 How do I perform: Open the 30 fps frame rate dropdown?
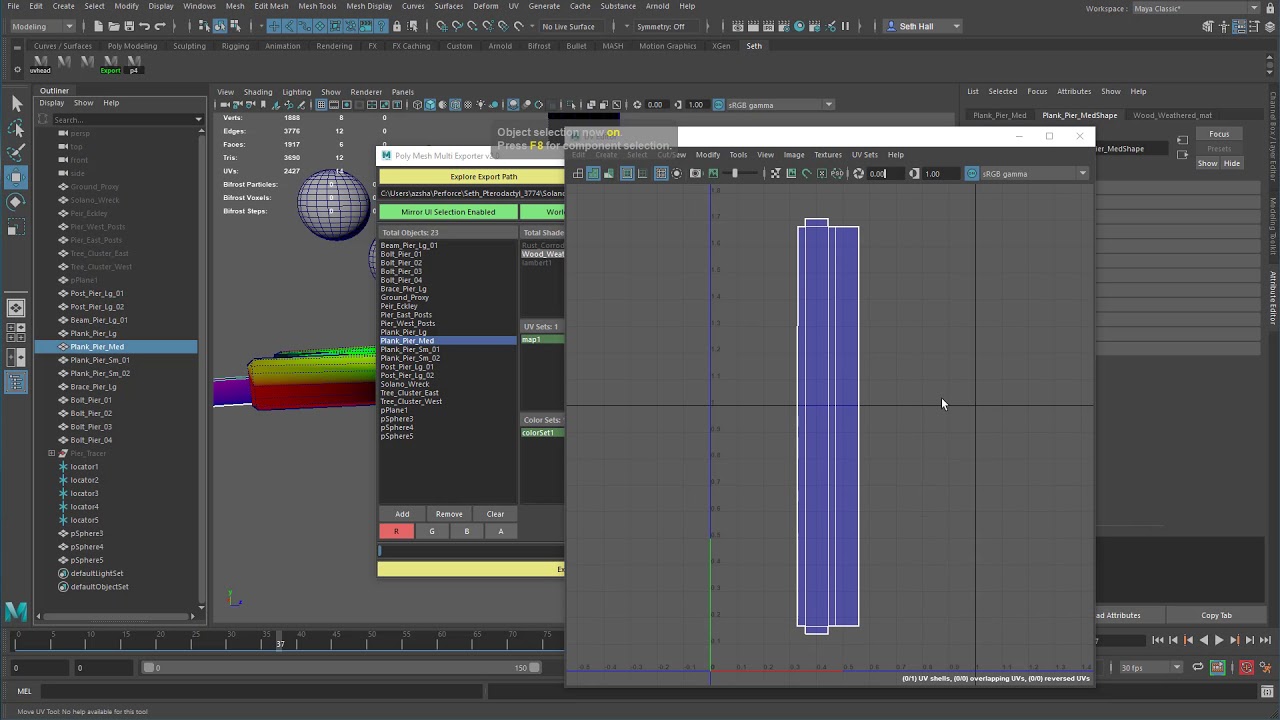[x=1150, y=667]
